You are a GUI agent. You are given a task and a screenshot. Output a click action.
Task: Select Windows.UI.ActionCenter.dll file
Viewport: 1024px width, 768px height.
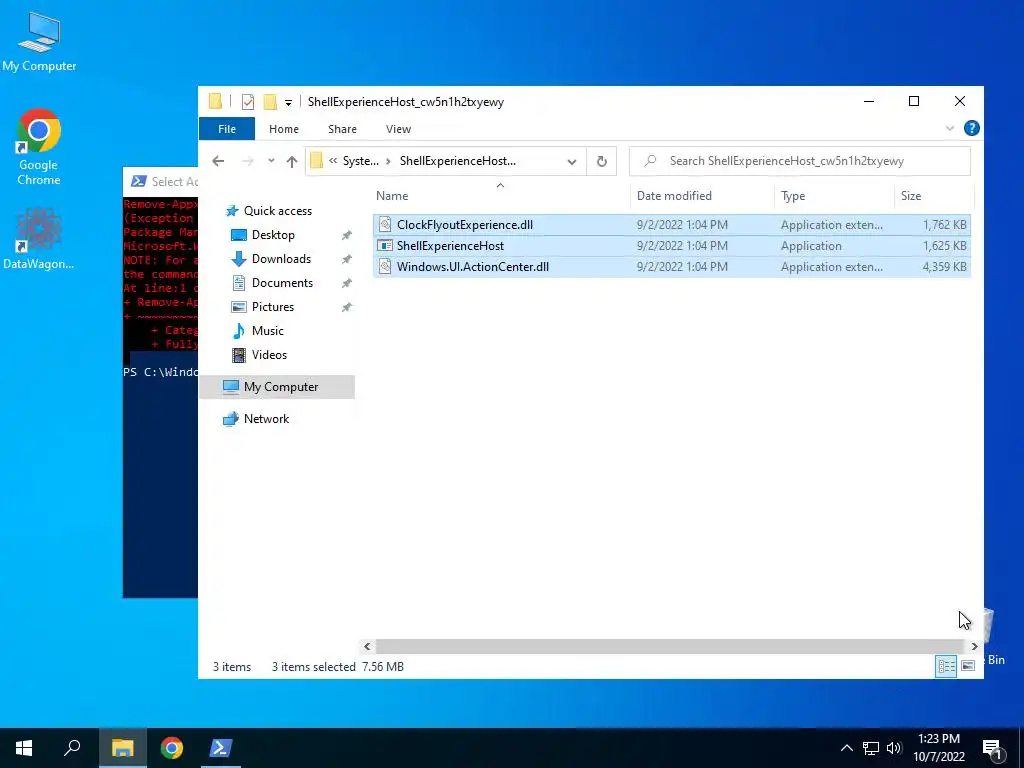(x=672, y=266)
